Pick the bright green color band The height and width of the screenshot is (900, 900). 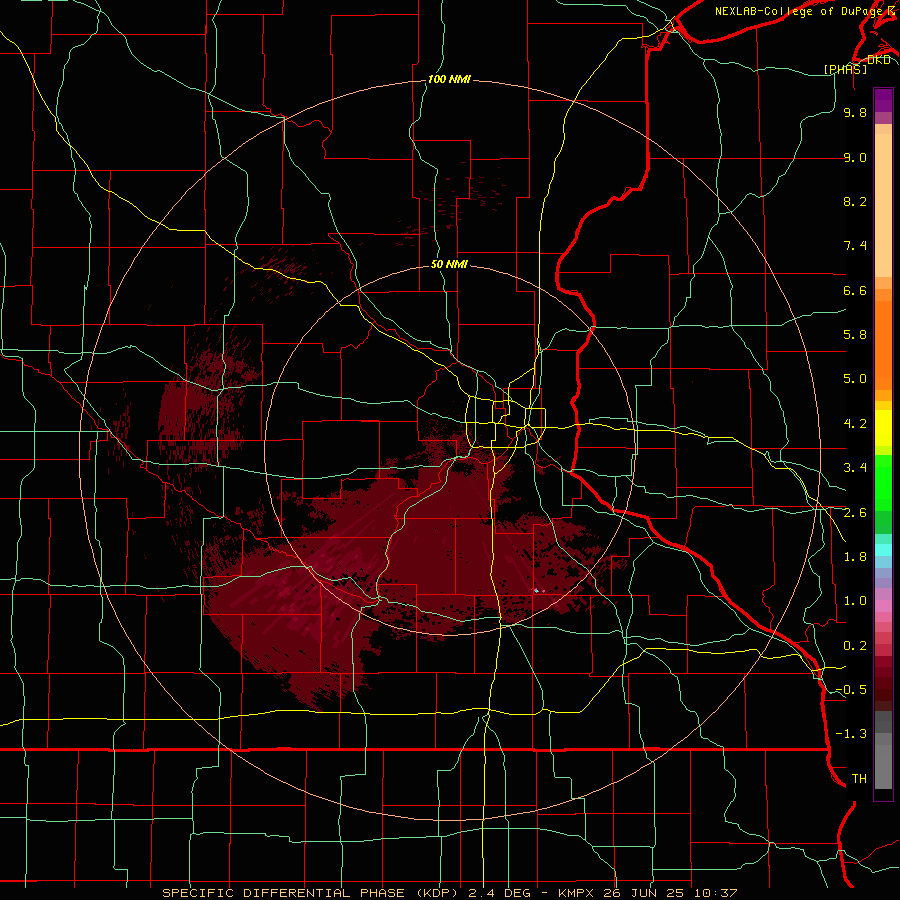point(883,483)
